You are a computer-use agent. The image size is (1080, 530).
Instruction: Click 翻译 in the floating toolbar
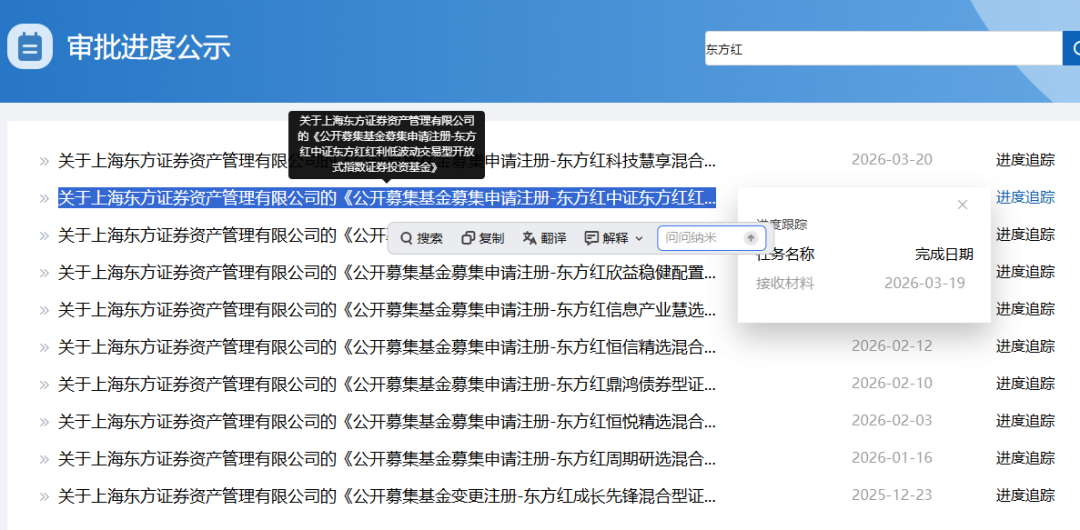(544, 238)
